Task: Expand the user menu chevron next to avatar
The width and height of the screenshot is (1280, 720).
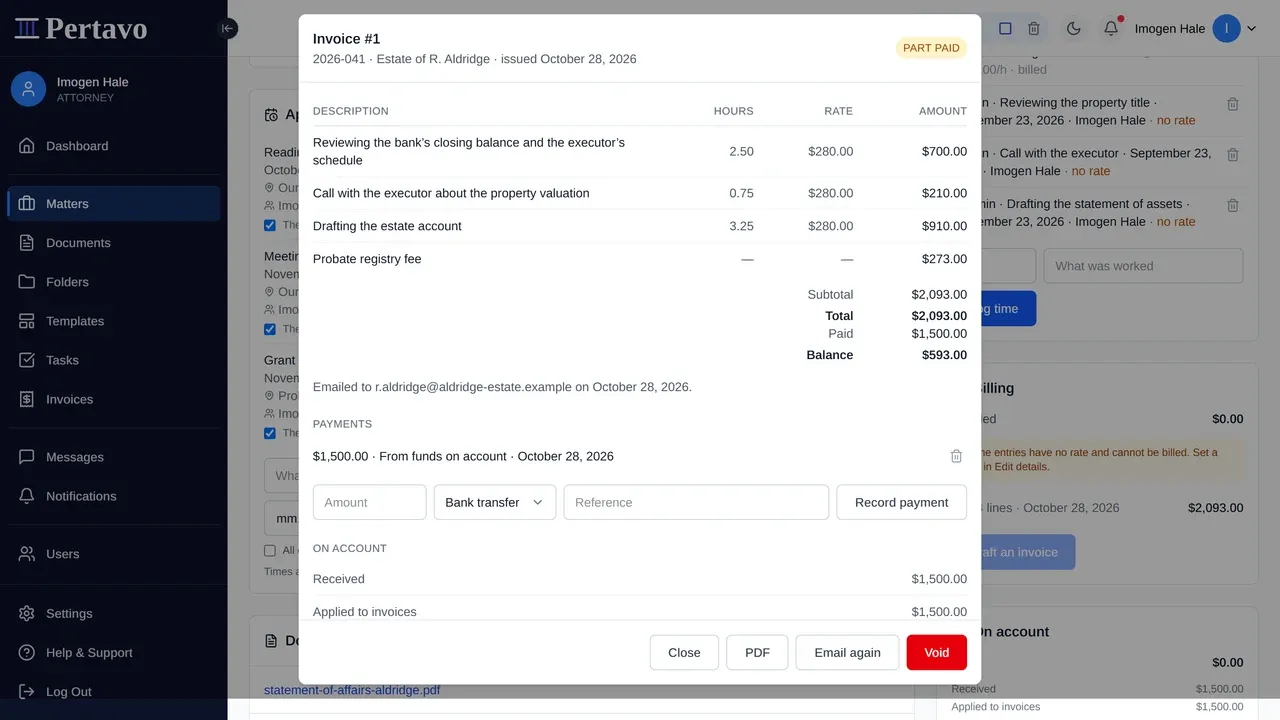Action: pyautogui.click(x=1251, y=29)
